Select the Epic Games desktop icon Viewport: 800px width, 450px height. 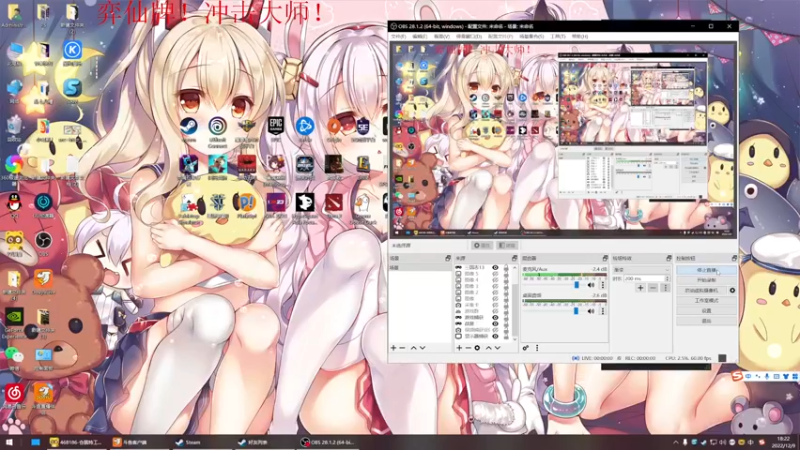coord(276,129)
